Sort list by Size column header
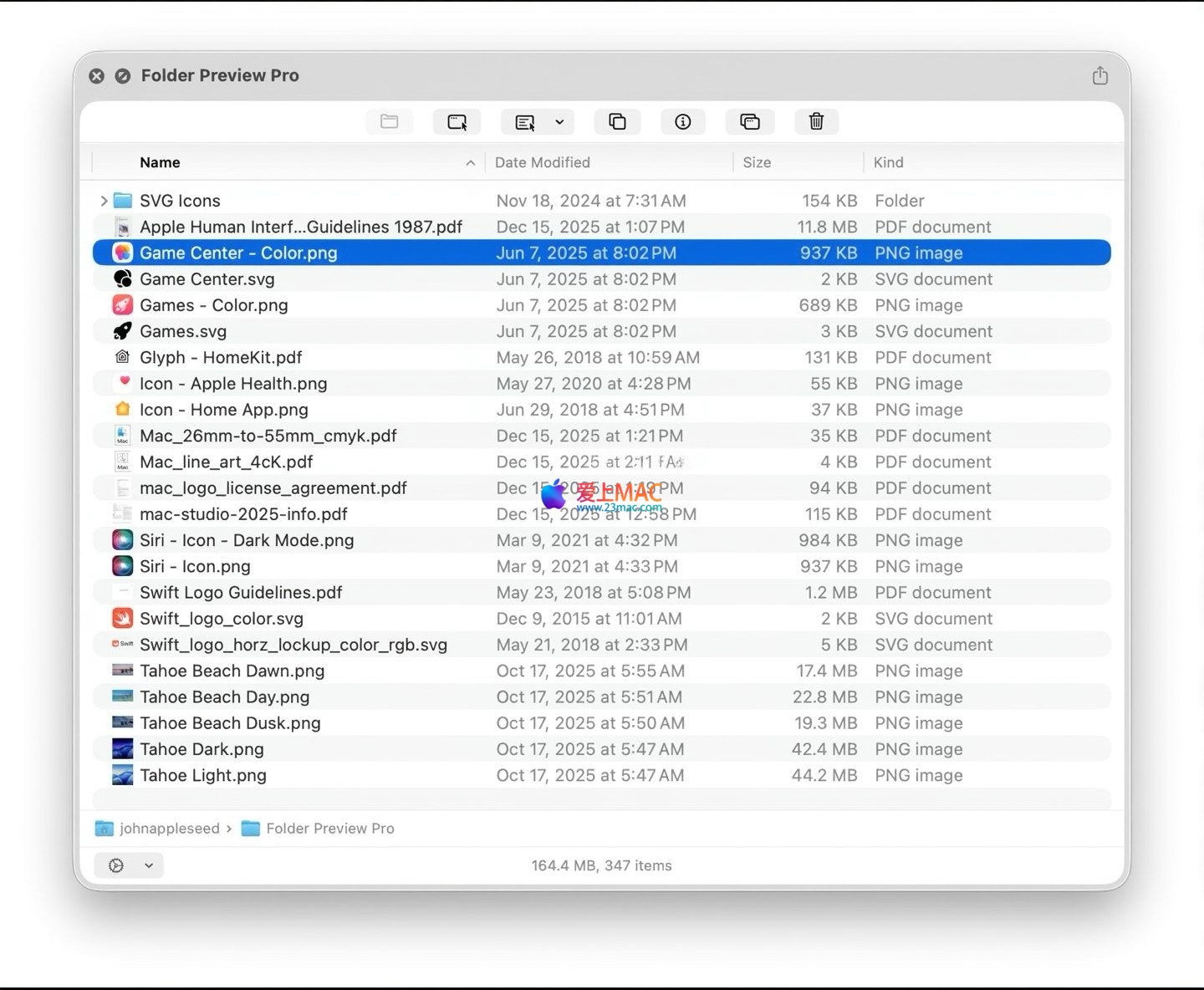 click(x=757, y=162)
